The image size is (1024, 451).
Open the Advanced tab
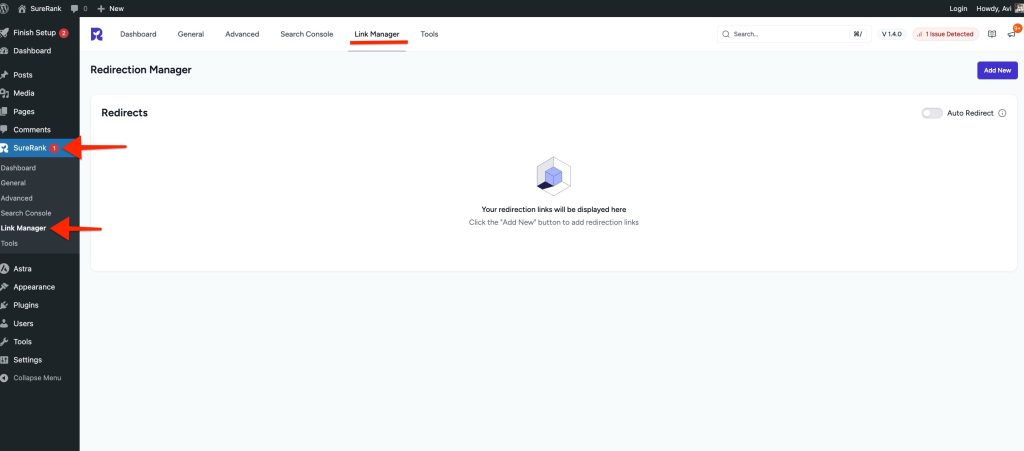[x=242, y=34]
